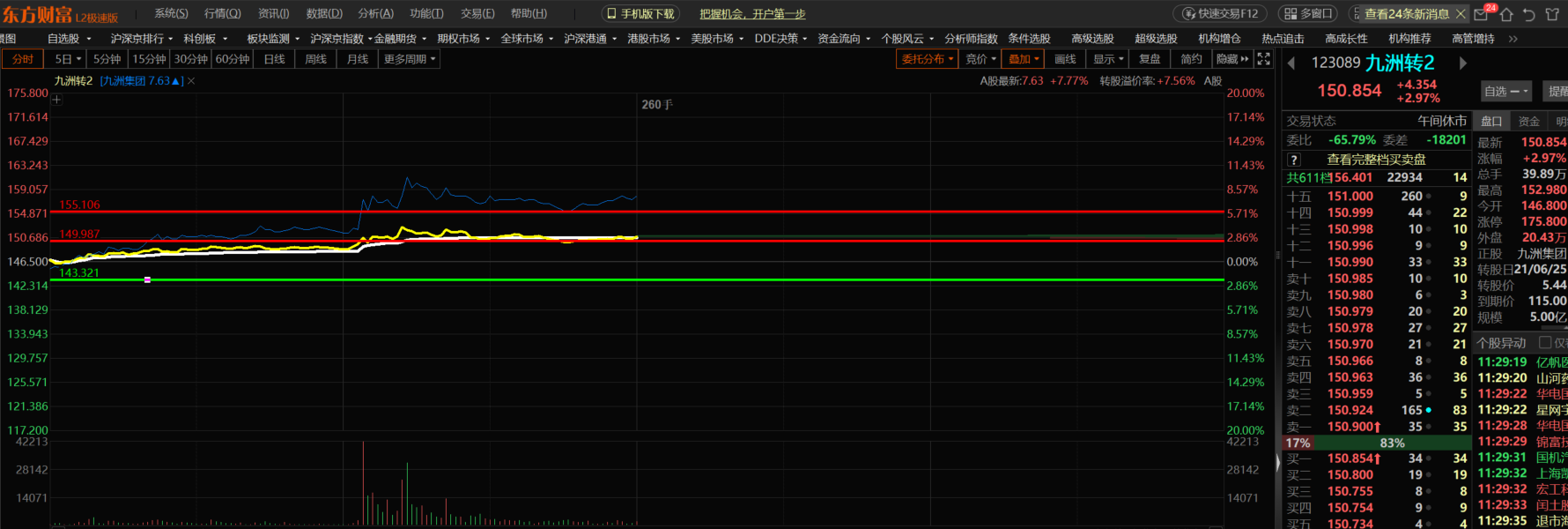The image size is (1568, 529).
Task: Open 快速交易F12 quick trade
Action: [x=1222, y=14]
